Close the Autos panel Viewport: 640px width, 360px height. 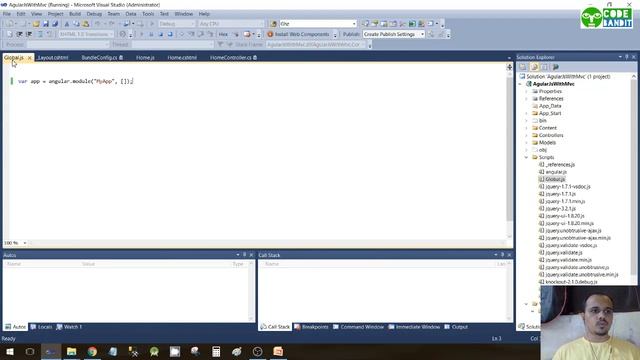(x=251, y=255)
